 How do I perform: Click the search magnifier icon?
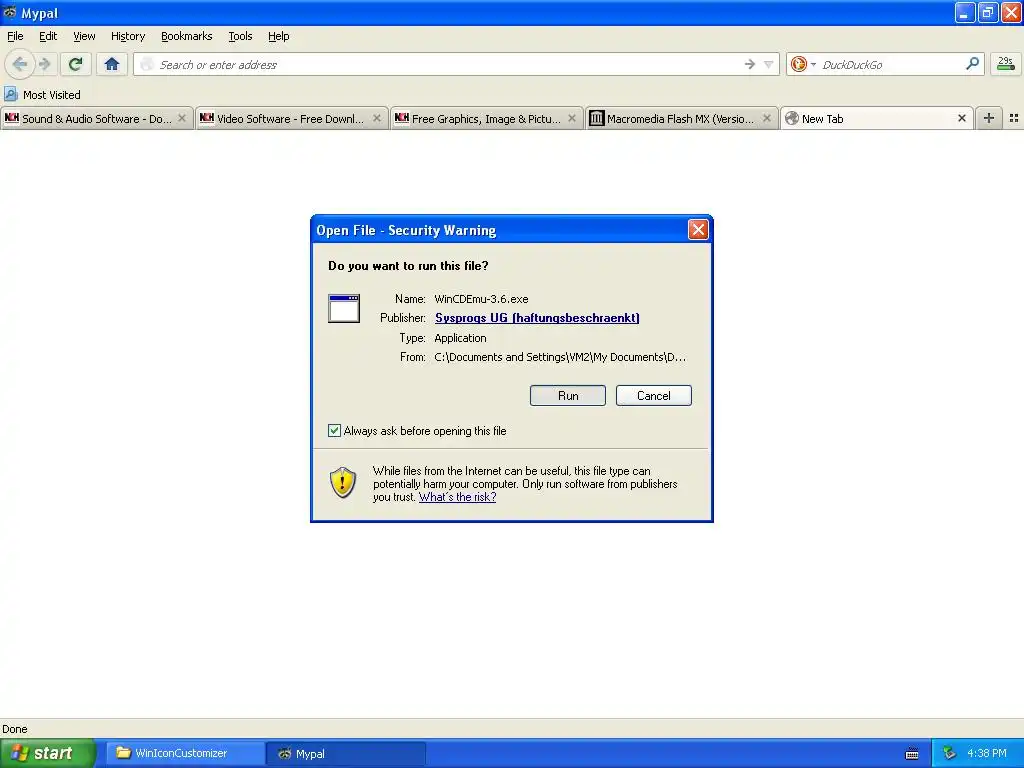[x=972, y=64]
